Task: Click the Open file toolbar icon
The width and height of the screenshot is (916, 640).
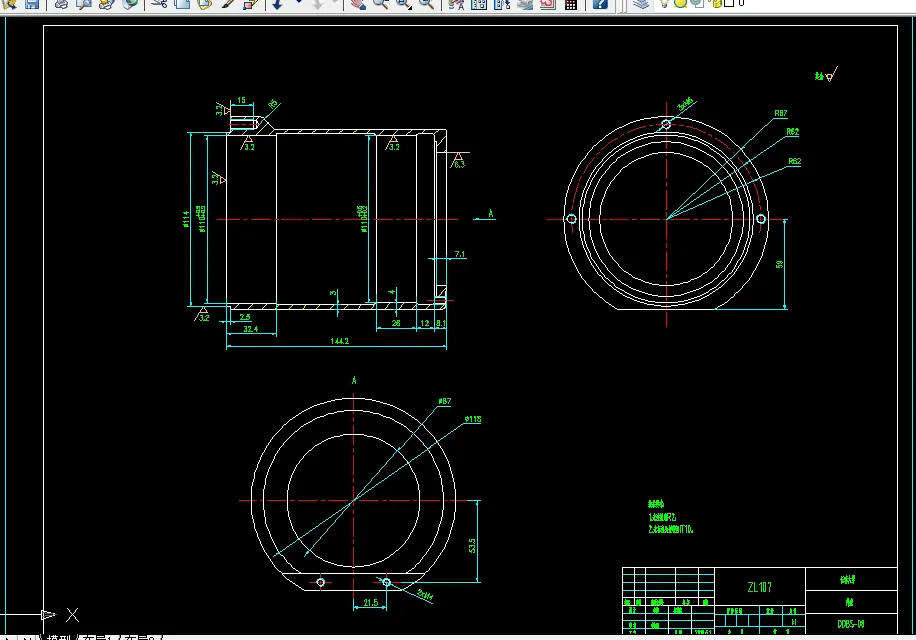Action: (x=10, y=4)
